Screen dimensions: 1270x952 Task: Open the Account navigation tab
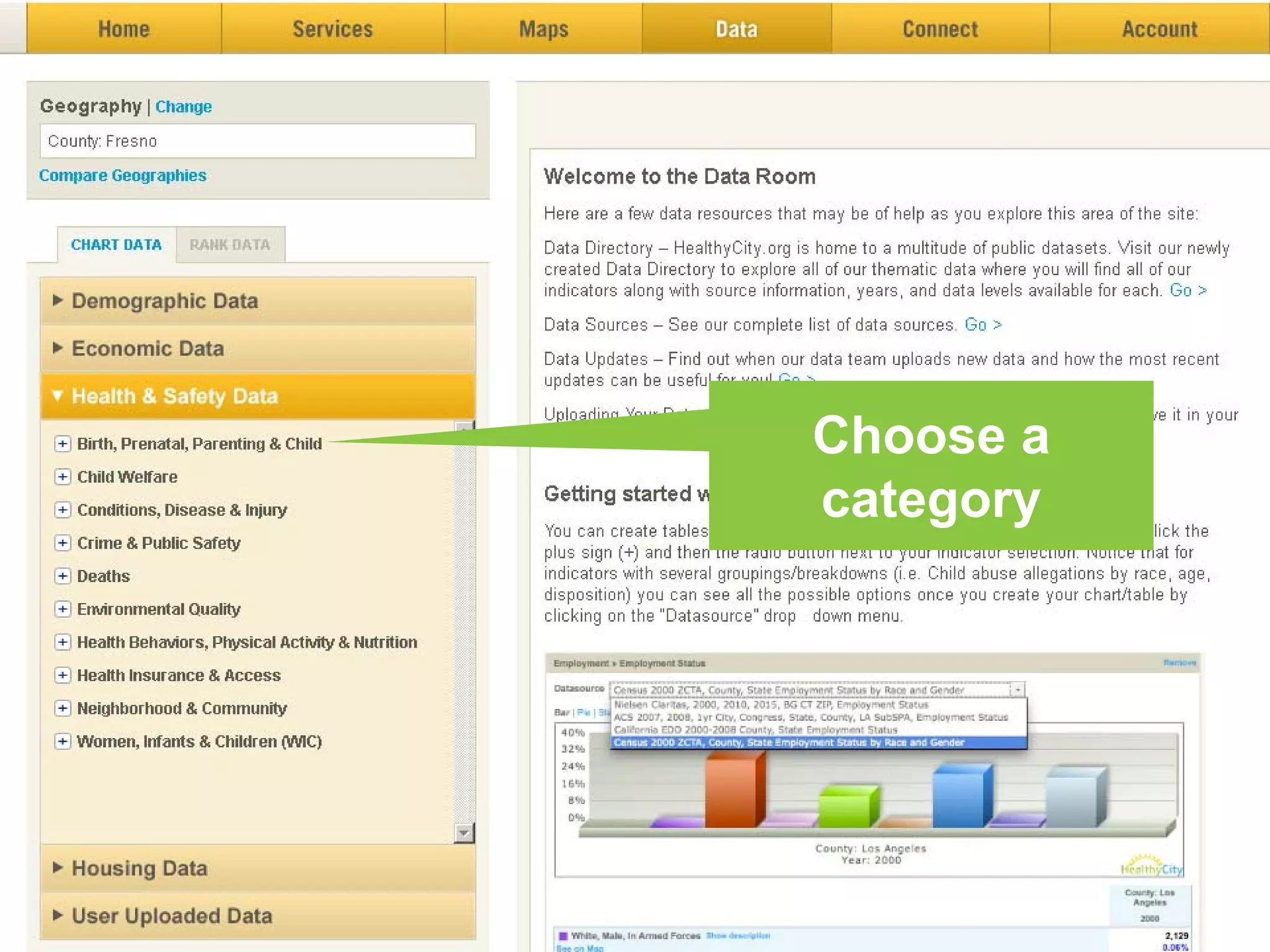coord(1160,29)
